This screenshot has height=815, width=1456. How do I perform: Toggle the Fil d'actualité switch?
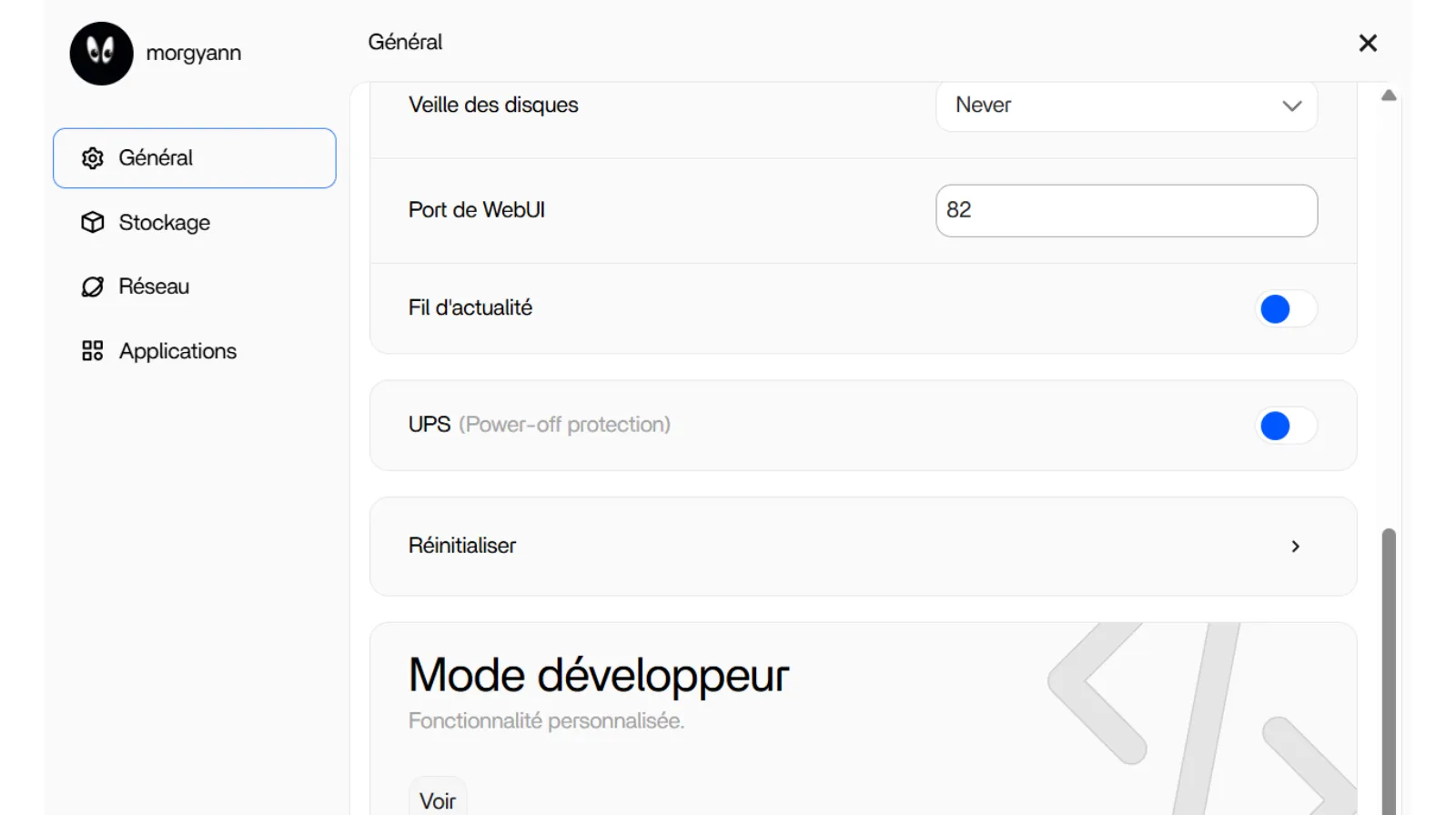click(1285, 309)
